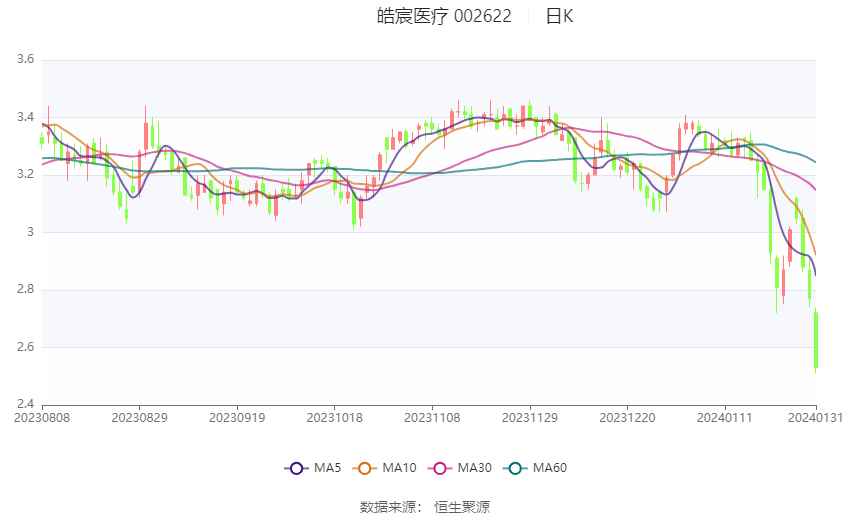Image resolution: width=850 pixels, height=517 pixels.
Task: Click the 皓宸医疗 002622 stock title
Action: 444,16
